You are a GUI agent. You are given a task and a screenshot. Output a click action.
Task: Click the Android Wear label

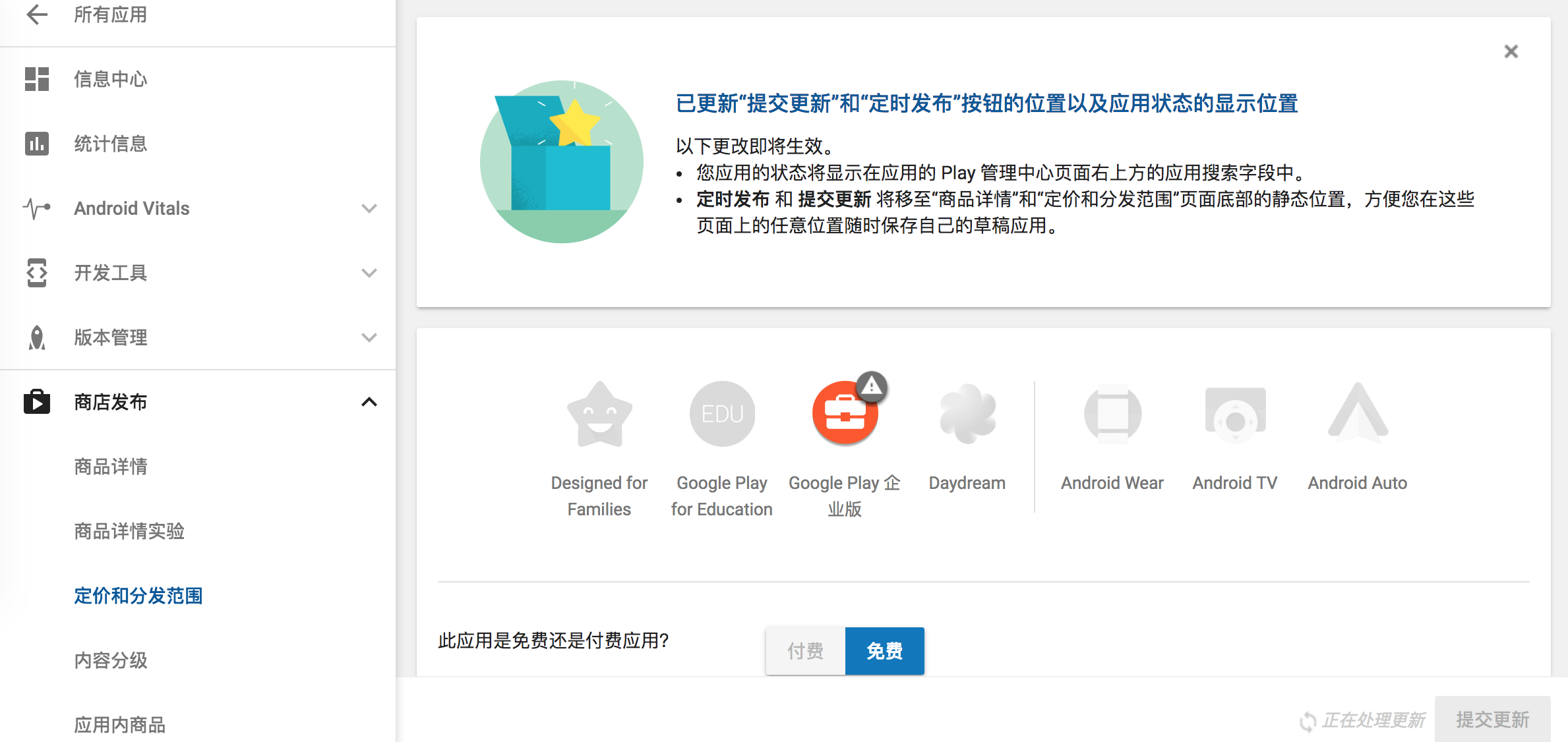1112,483
